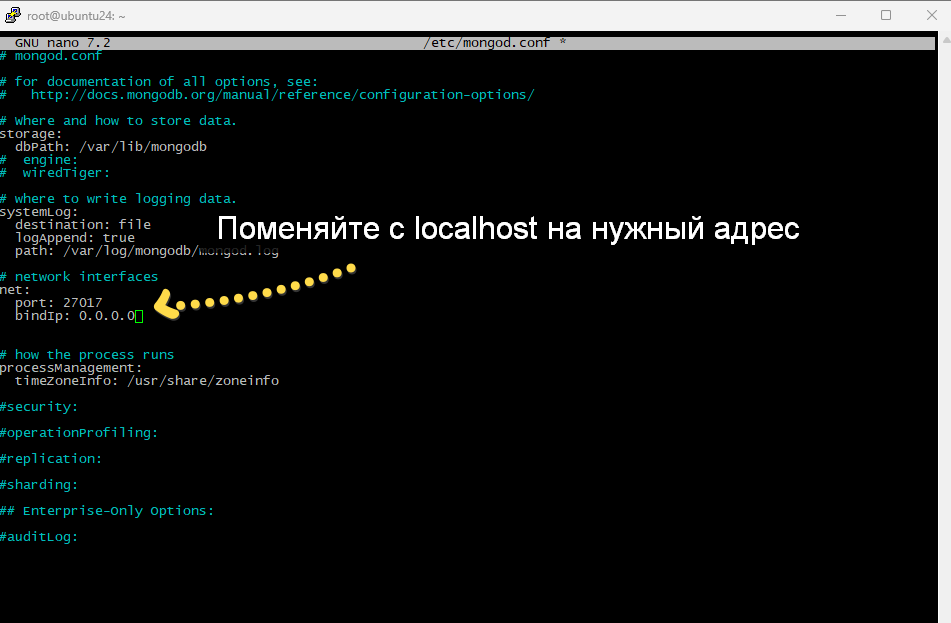951x623 pixels.
Task: Click the Enterprise-Only Options heading
Action: [106, 510]
